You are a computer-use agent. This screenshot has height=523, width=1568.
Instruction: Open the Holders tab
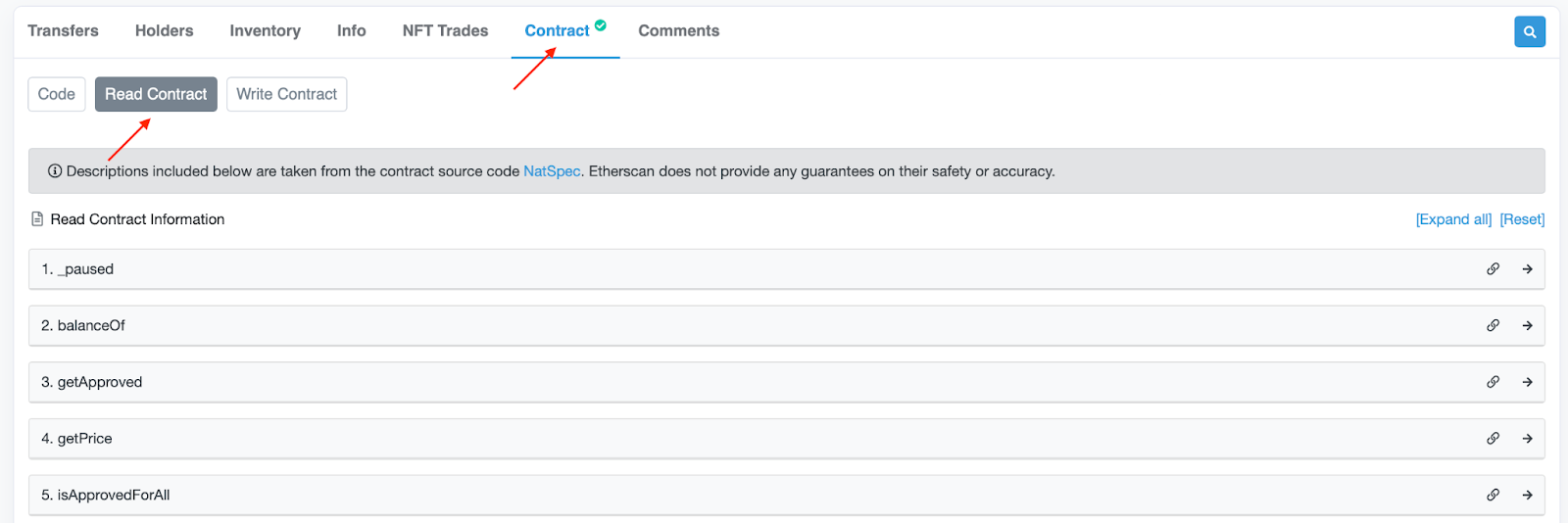164,30
